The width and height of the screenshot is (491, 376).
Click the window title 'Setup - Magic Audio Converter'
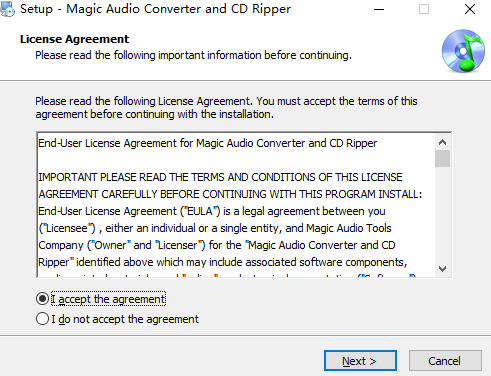[155, 9]
